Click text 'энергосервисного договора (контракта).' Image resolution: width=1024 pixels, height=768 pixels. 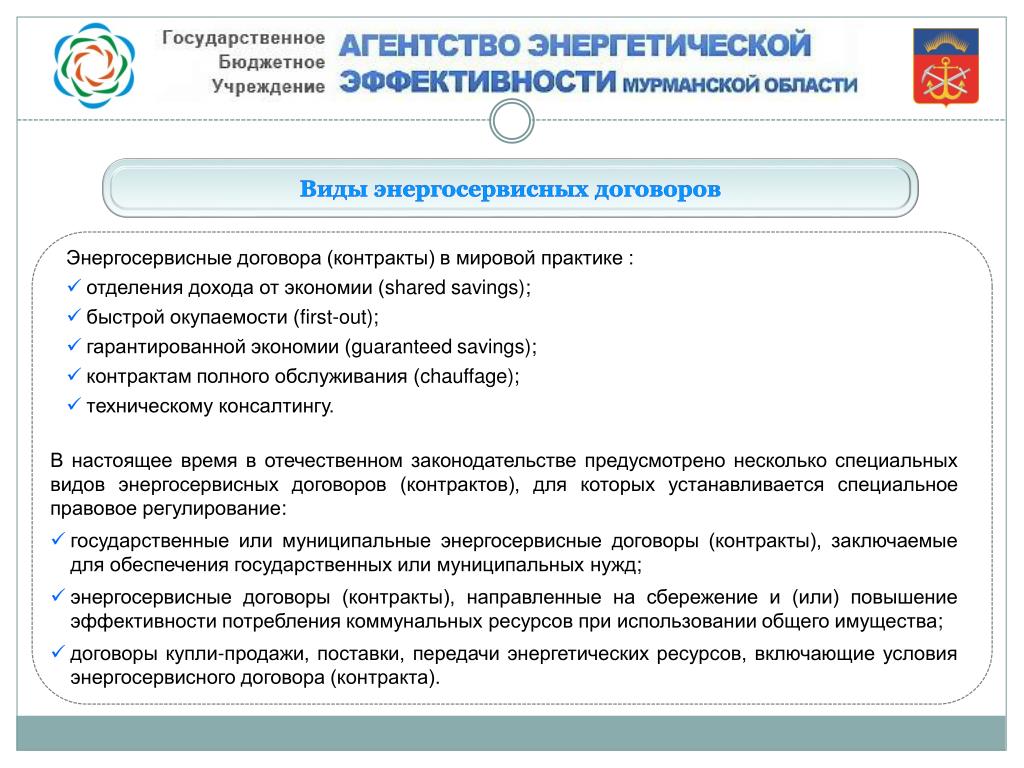pos(255,678)
